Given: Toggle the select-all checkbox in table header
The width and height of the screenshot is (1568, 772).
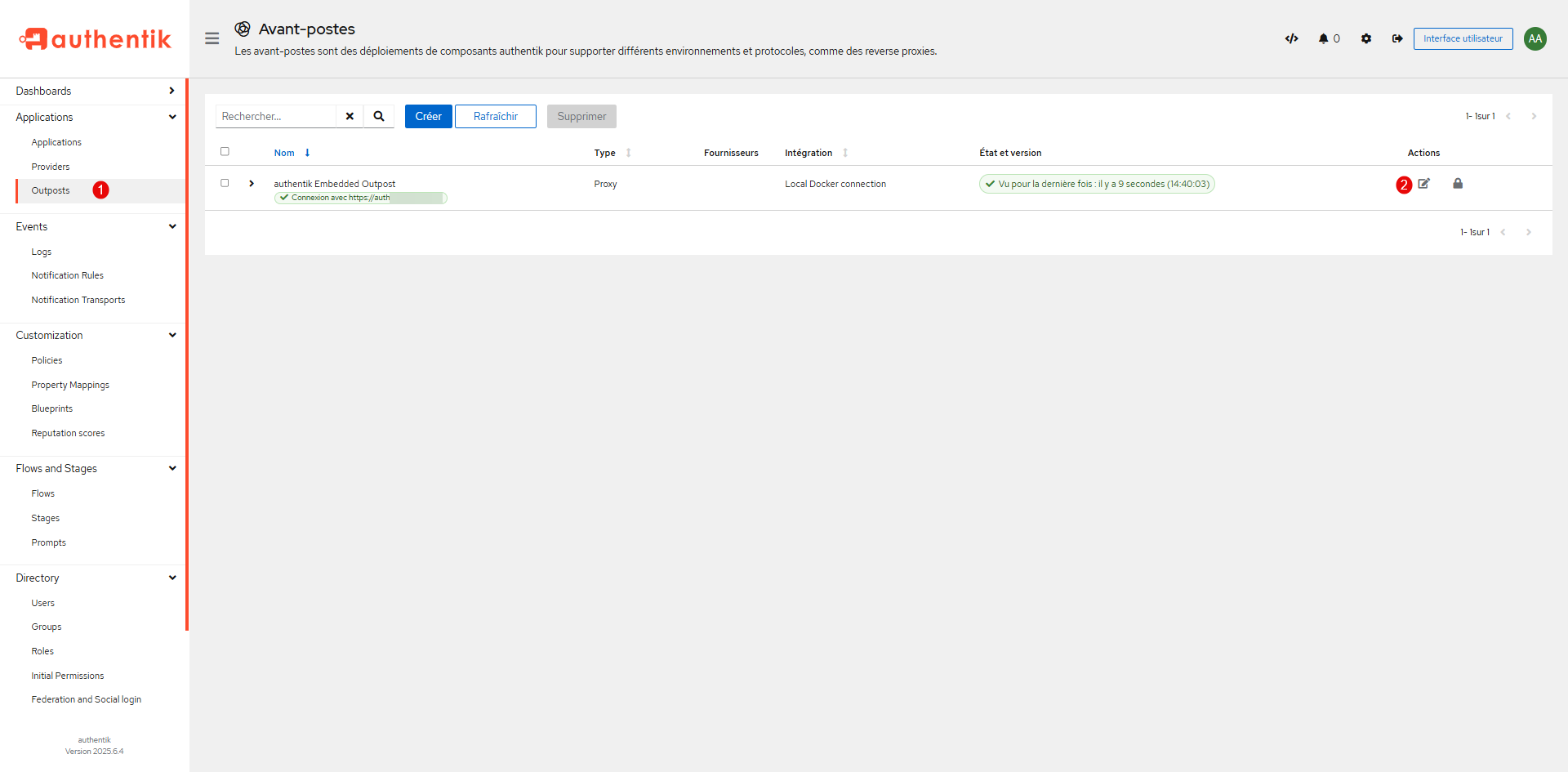Looking at the screenshot, I should point(225,151).
